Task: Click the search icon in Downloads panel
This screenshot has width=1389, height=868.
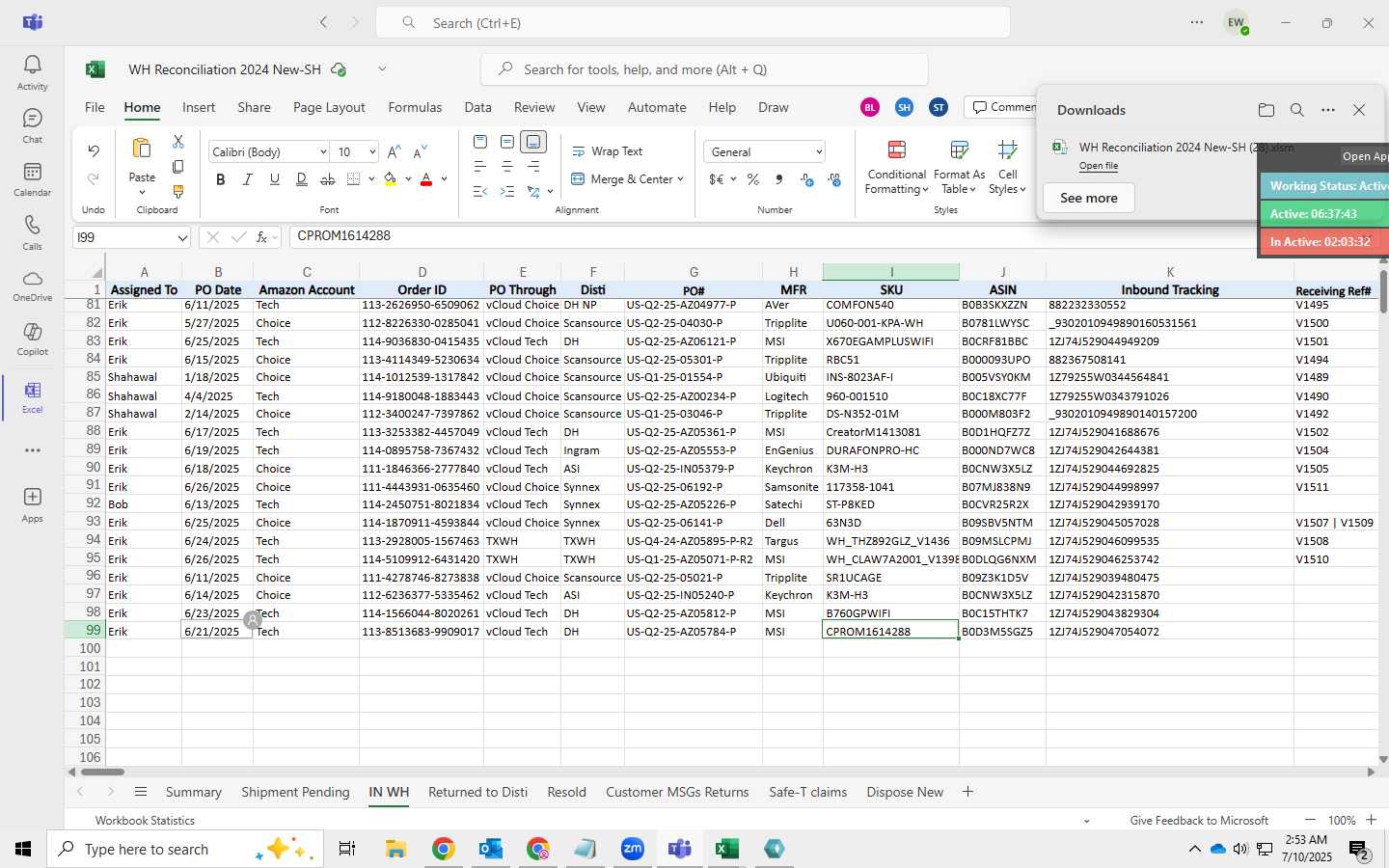Action: pos(1297,110)
